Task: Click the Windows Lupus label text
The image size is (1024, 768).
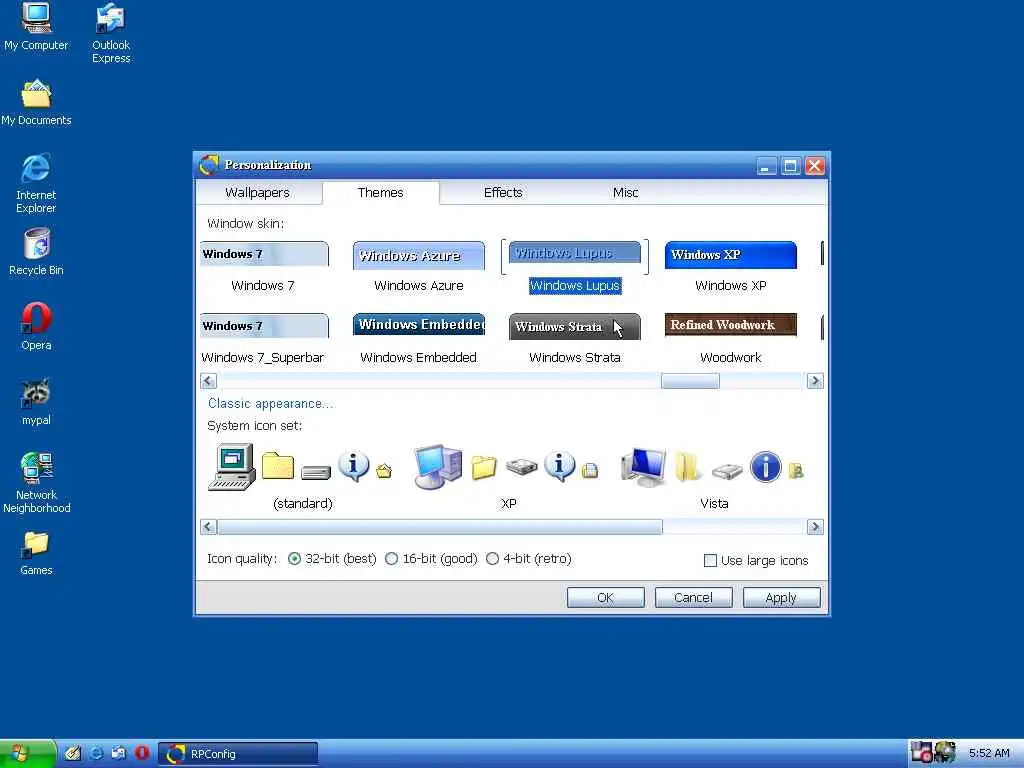Action: [x=575, y=286]
